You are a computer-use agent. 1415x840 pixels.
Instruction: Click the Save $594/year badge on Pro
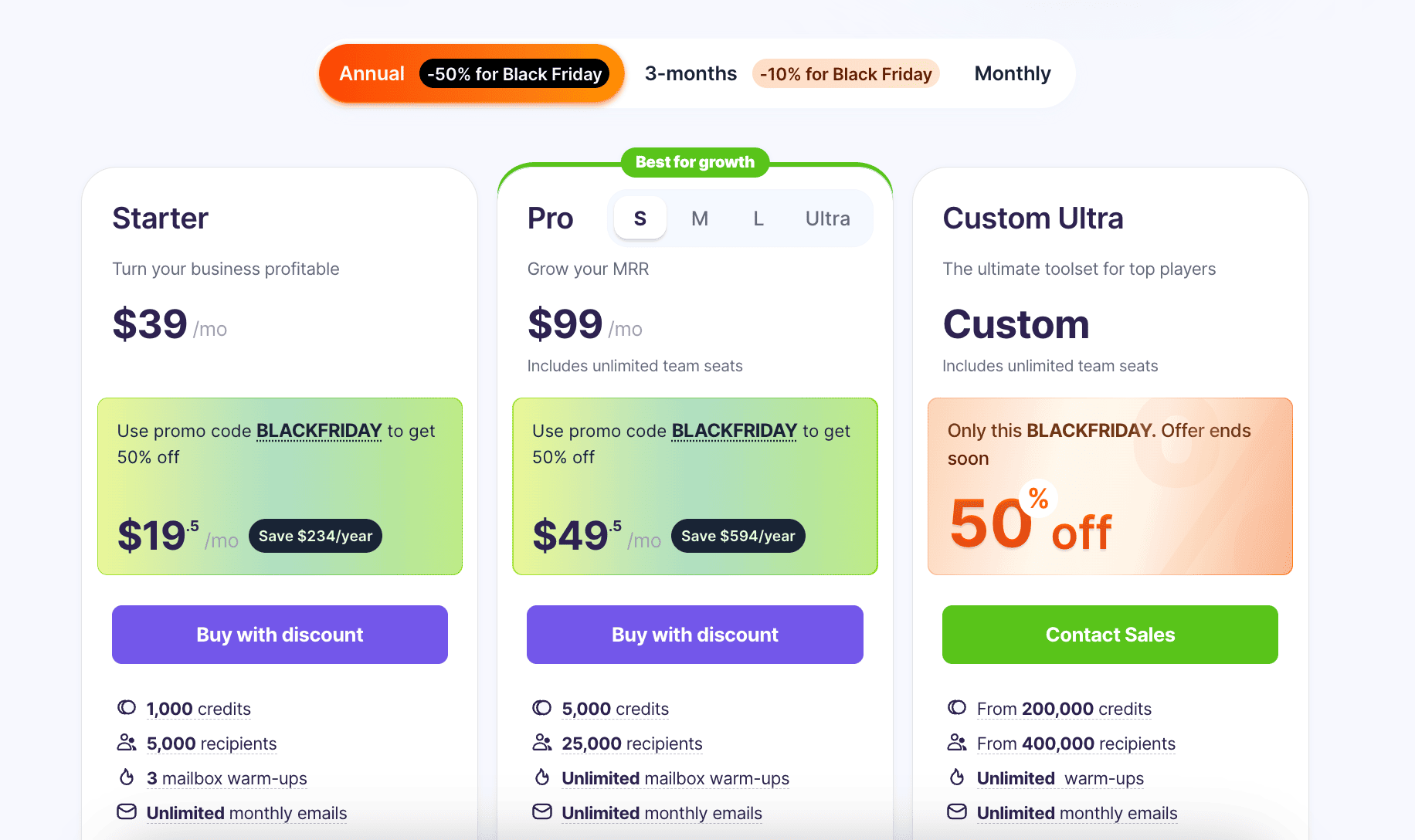(x=737, y=535)
